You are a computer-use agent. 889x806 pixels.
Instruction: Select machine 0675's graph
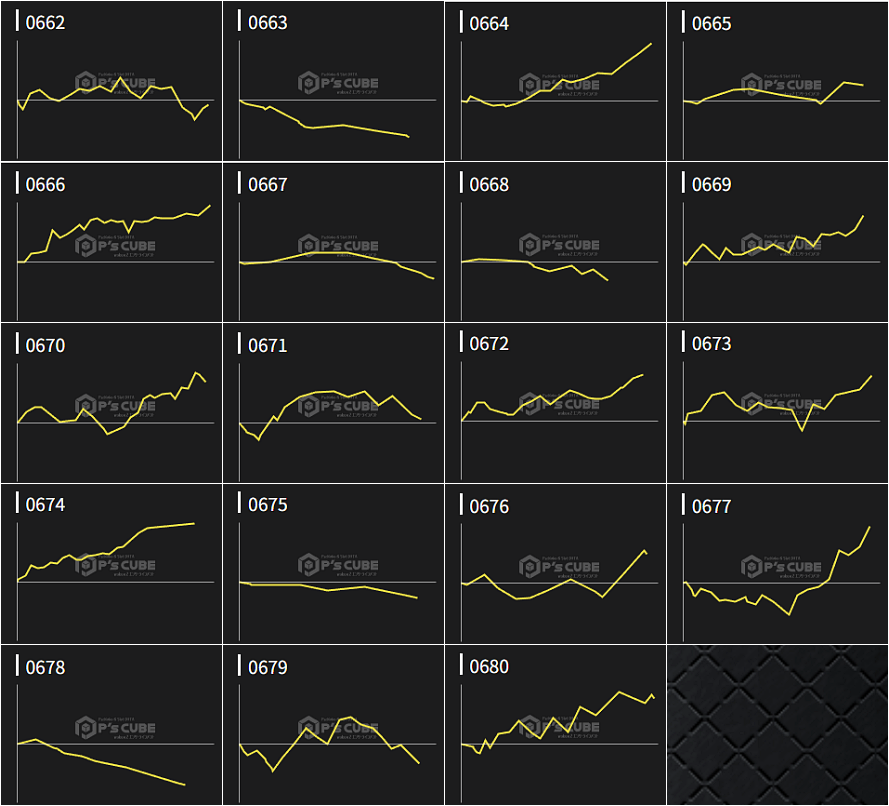333,564
